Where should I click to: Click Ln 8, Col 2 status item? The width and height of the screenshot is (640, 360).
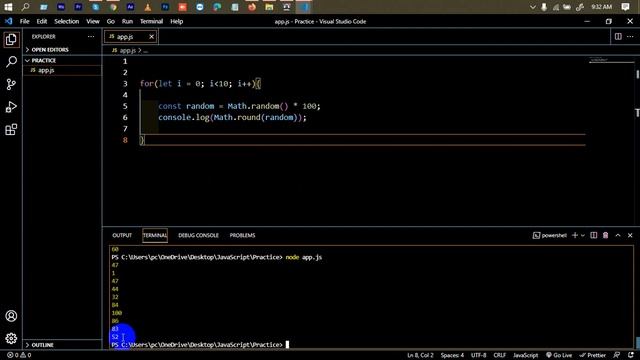(420, 355)
